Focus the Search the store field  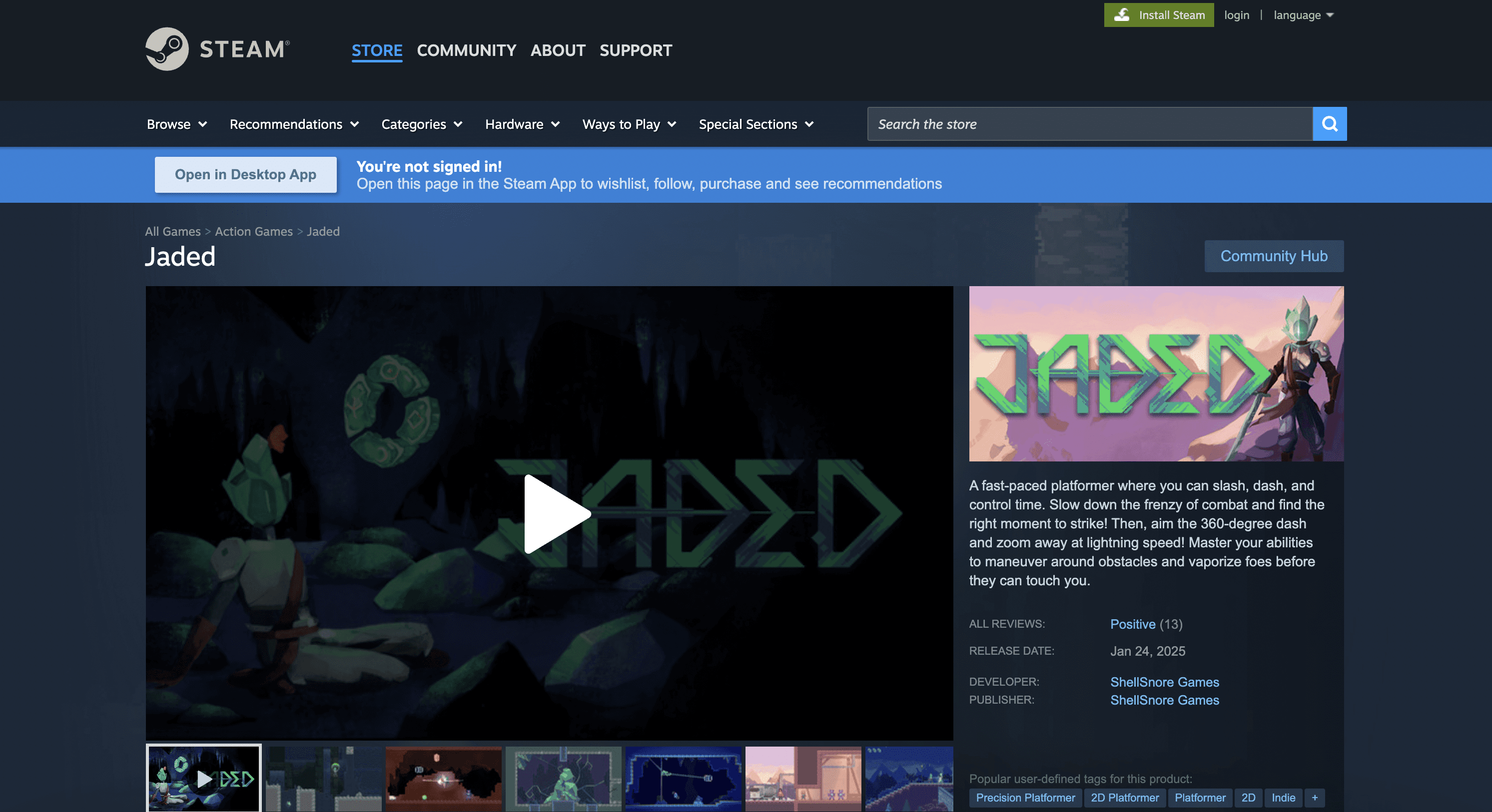[x=1089, y=124]
